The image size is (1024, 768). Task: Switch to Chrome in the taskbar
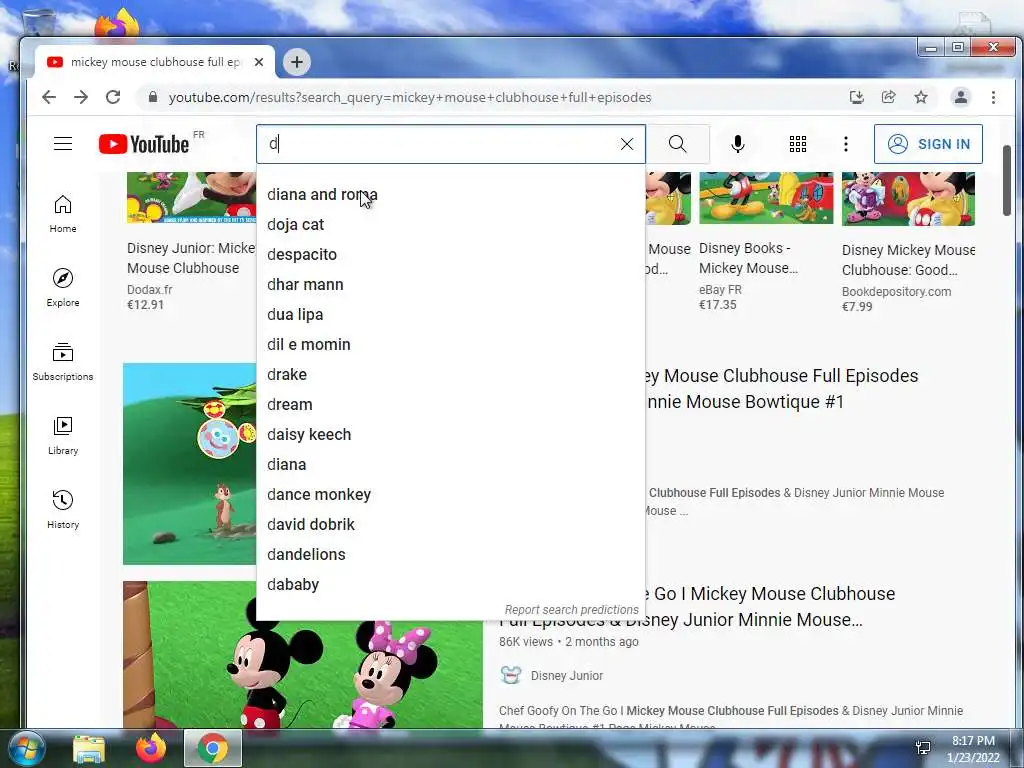tap(213, 748)
